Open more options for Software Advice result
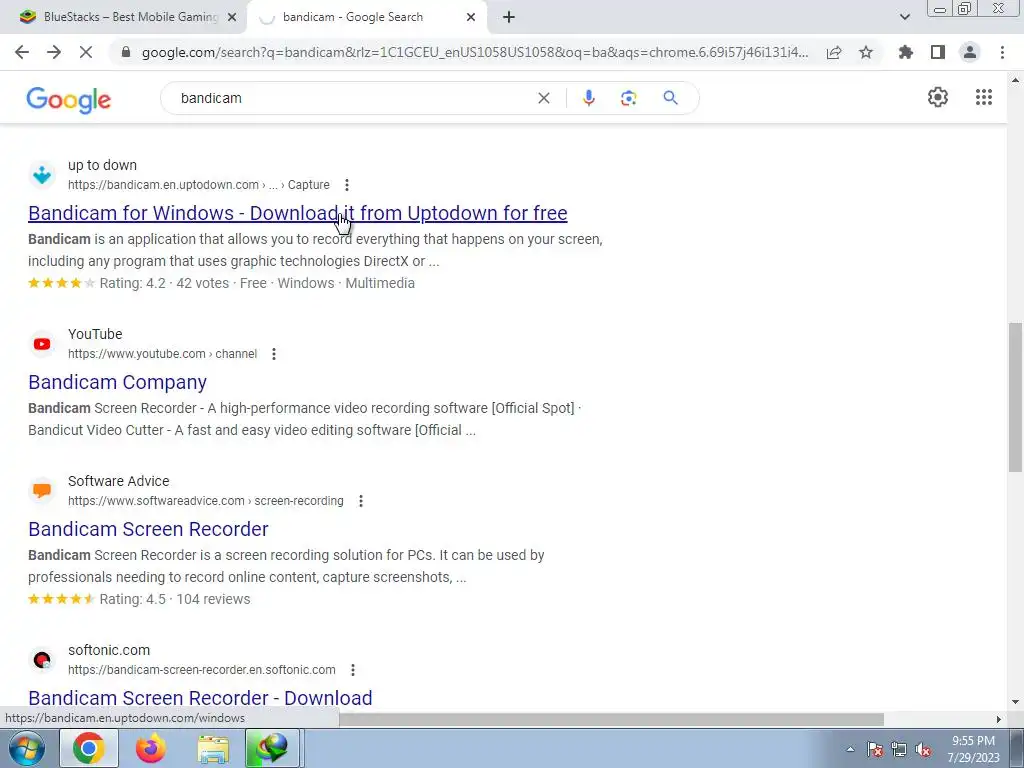 point(360,501)
